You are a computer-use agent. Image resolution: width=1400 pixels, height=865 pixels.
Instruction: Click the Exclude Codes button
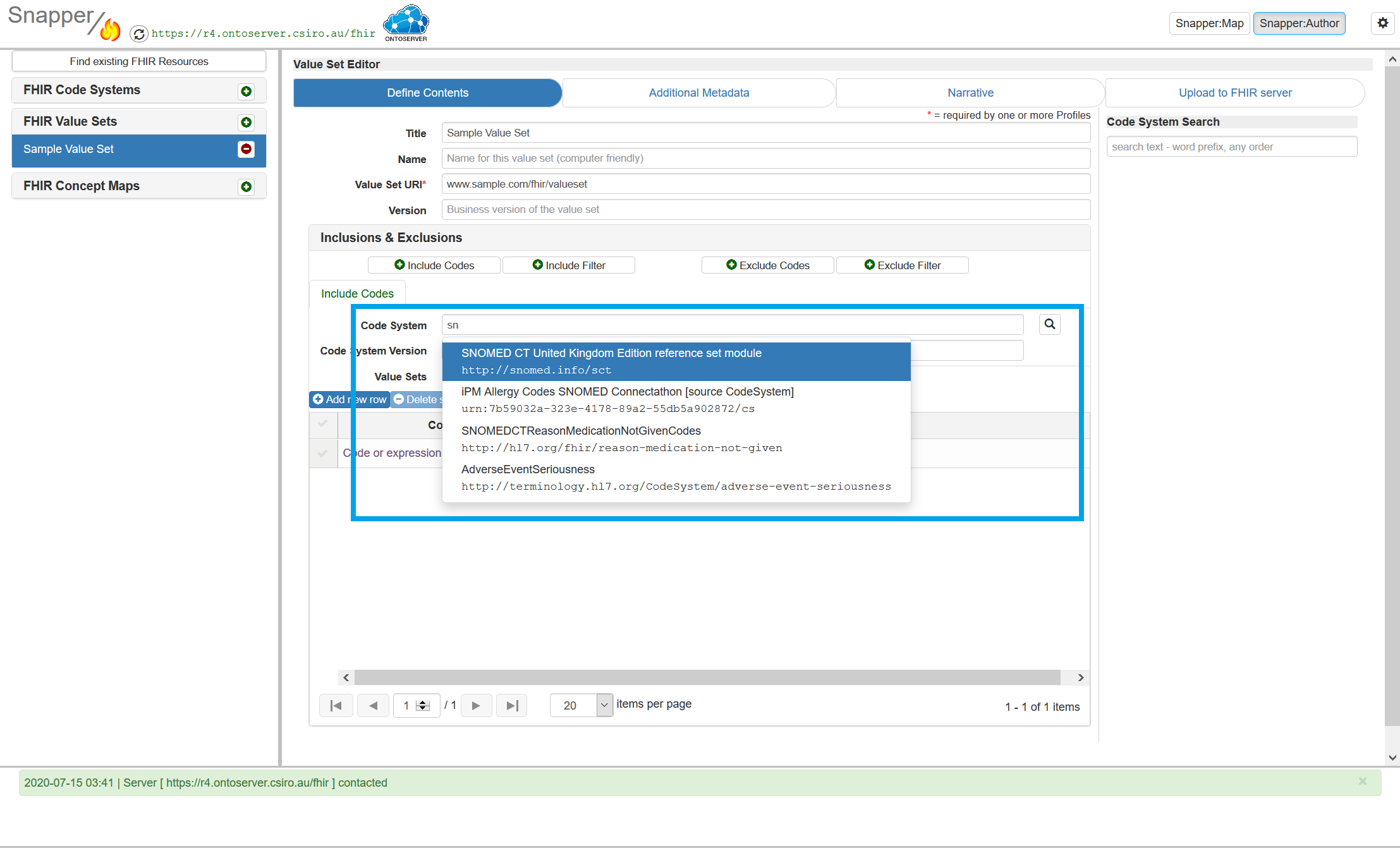click(768, 265)
